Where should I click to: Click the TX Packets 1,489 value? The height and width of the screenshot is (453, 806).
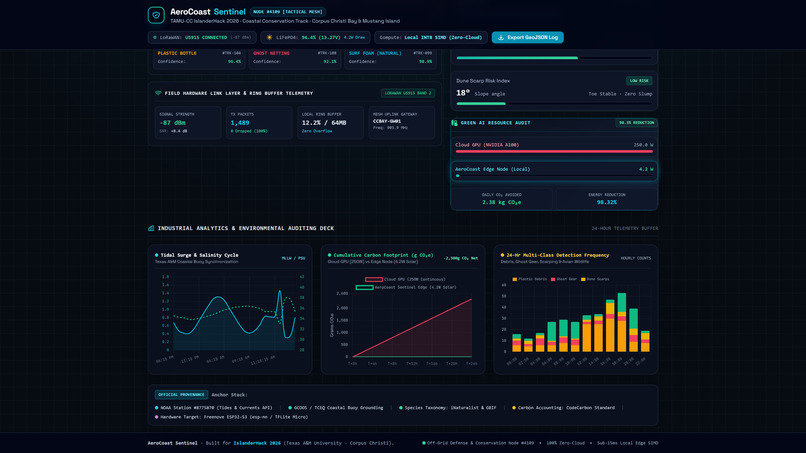point(240,123)
